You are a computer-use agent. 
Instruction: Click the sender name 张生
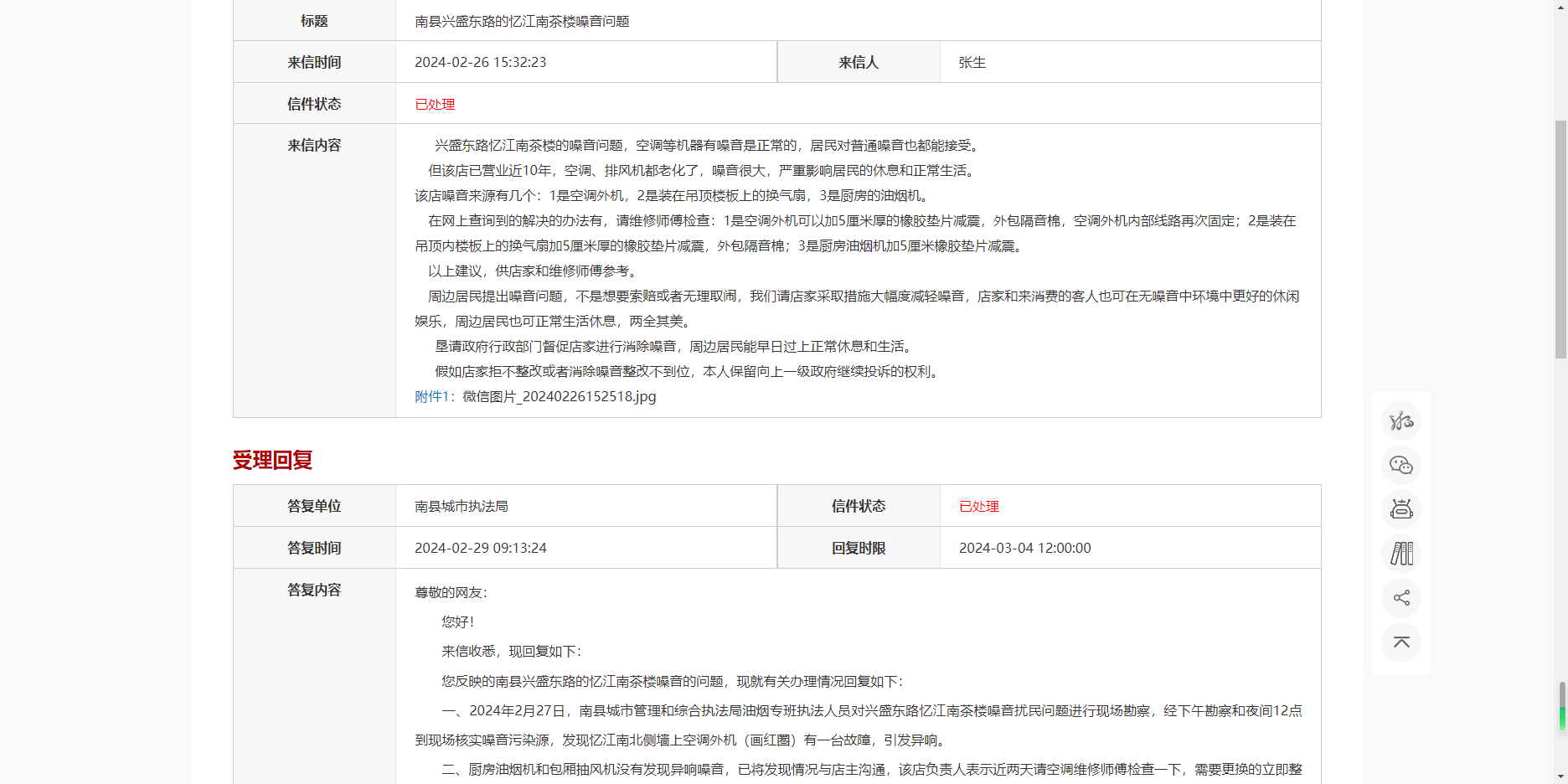(972, 63)
